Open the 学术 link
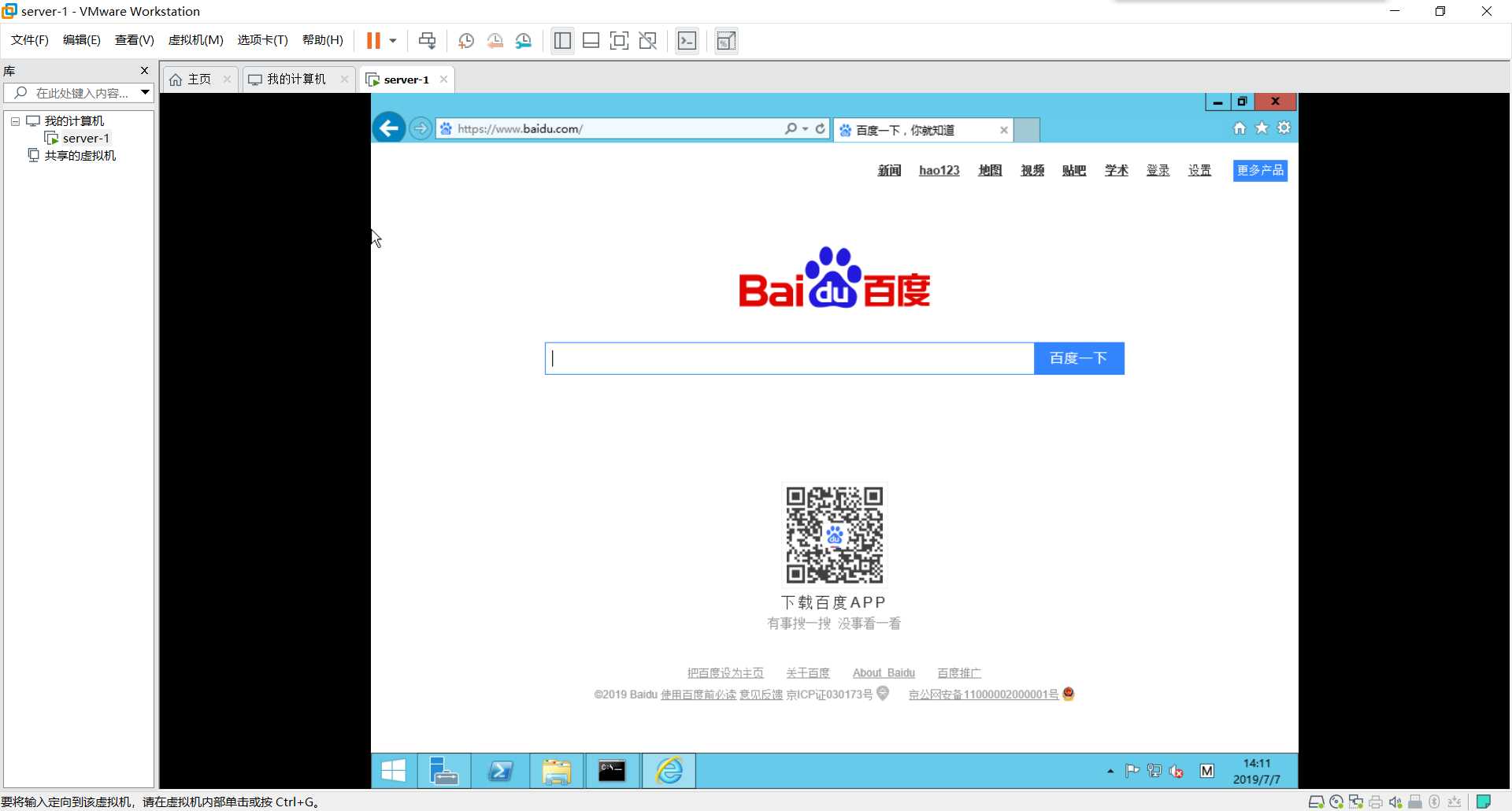1512x811 pixels. 1117,171
